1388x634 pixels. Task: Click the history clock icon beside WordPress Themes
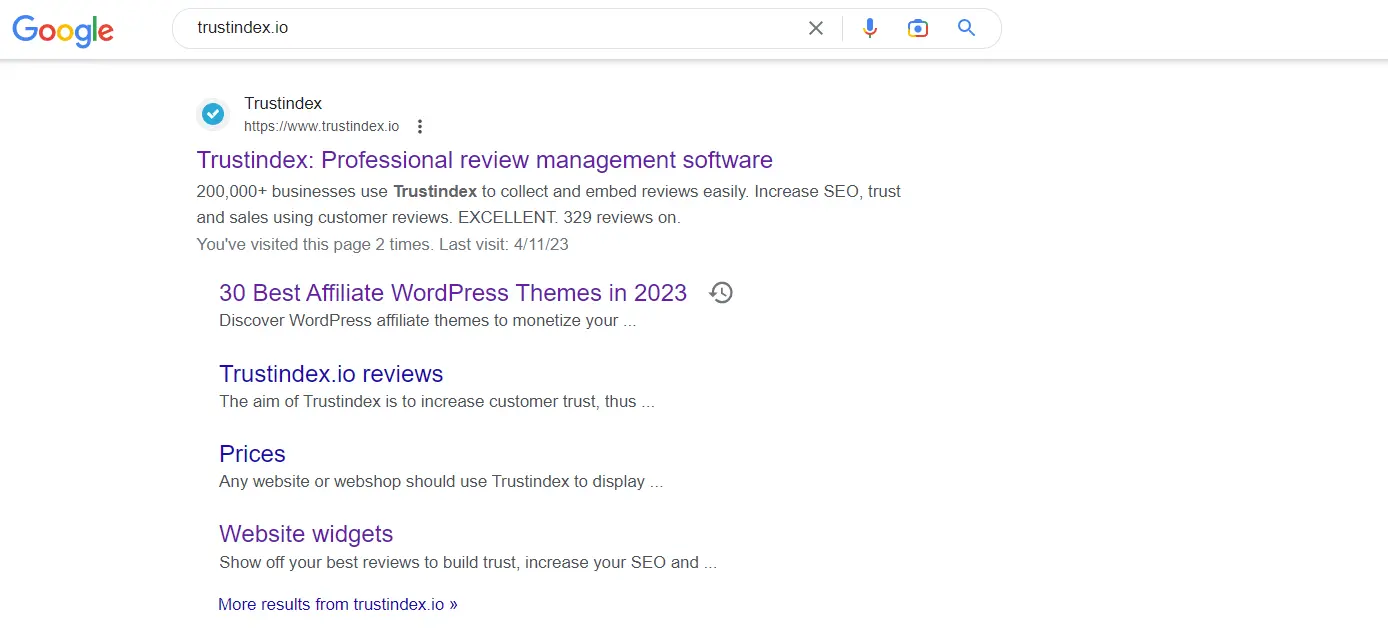tap(721, 292)
